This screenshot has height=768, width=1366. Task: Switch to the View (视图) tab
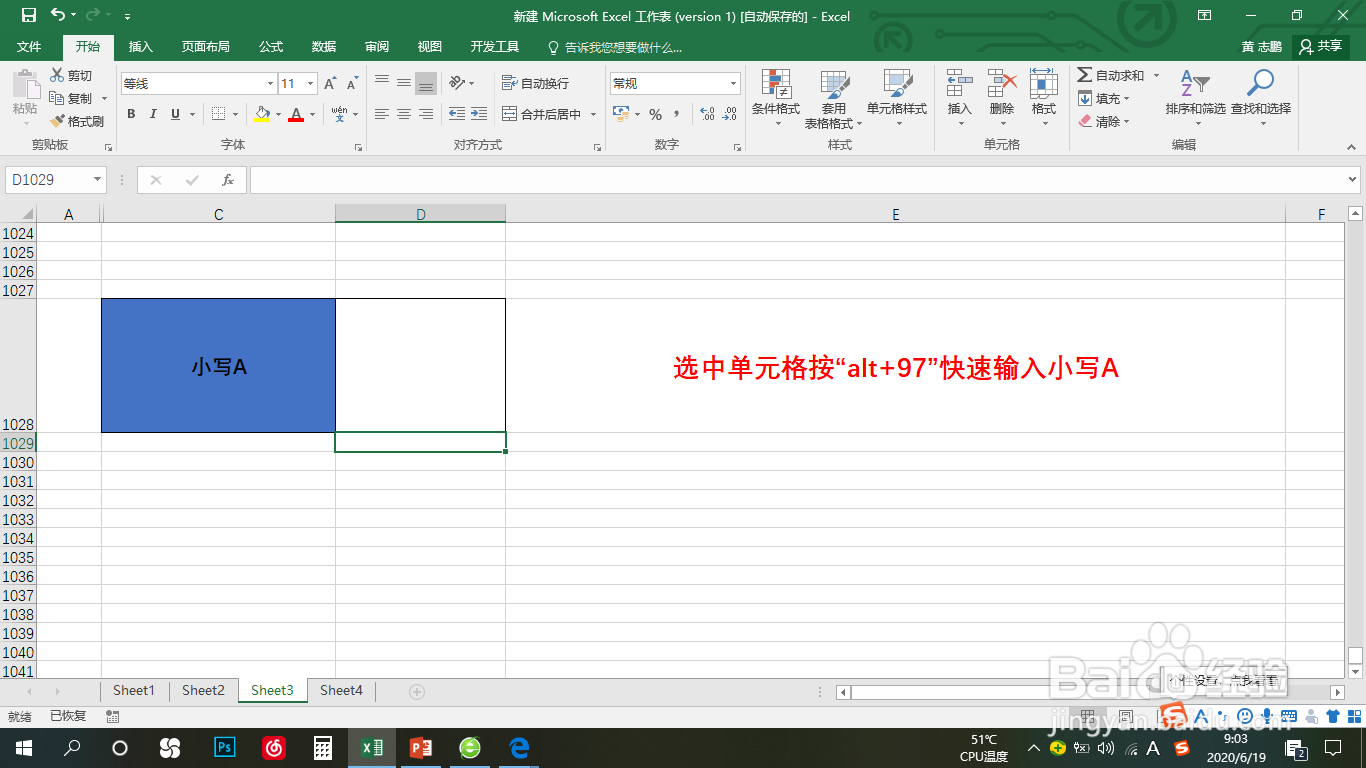[430, 47]
